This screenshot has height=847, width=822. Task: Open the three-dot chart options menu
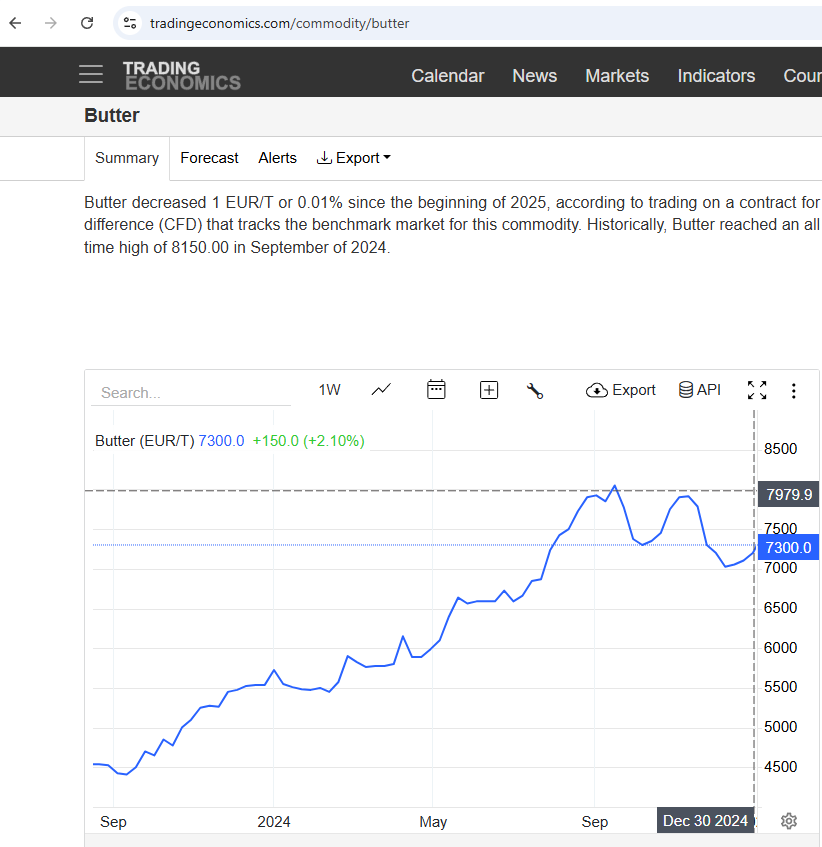[x=793, y=391]
